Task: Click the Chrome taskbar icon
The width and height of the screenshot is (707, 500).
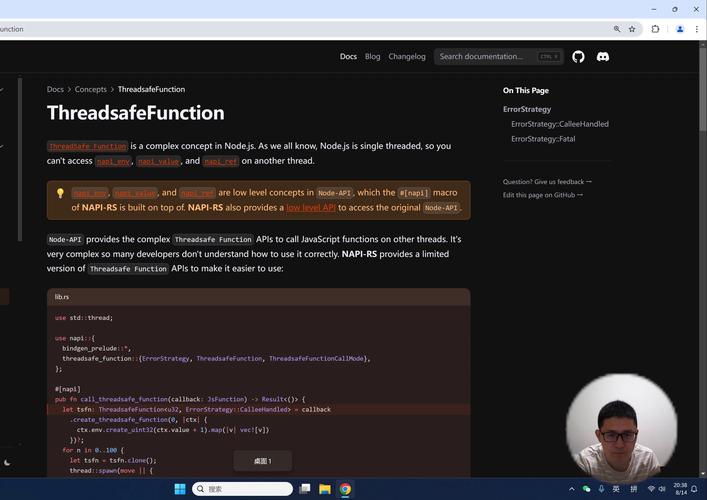Action: [x=345, y=489]
